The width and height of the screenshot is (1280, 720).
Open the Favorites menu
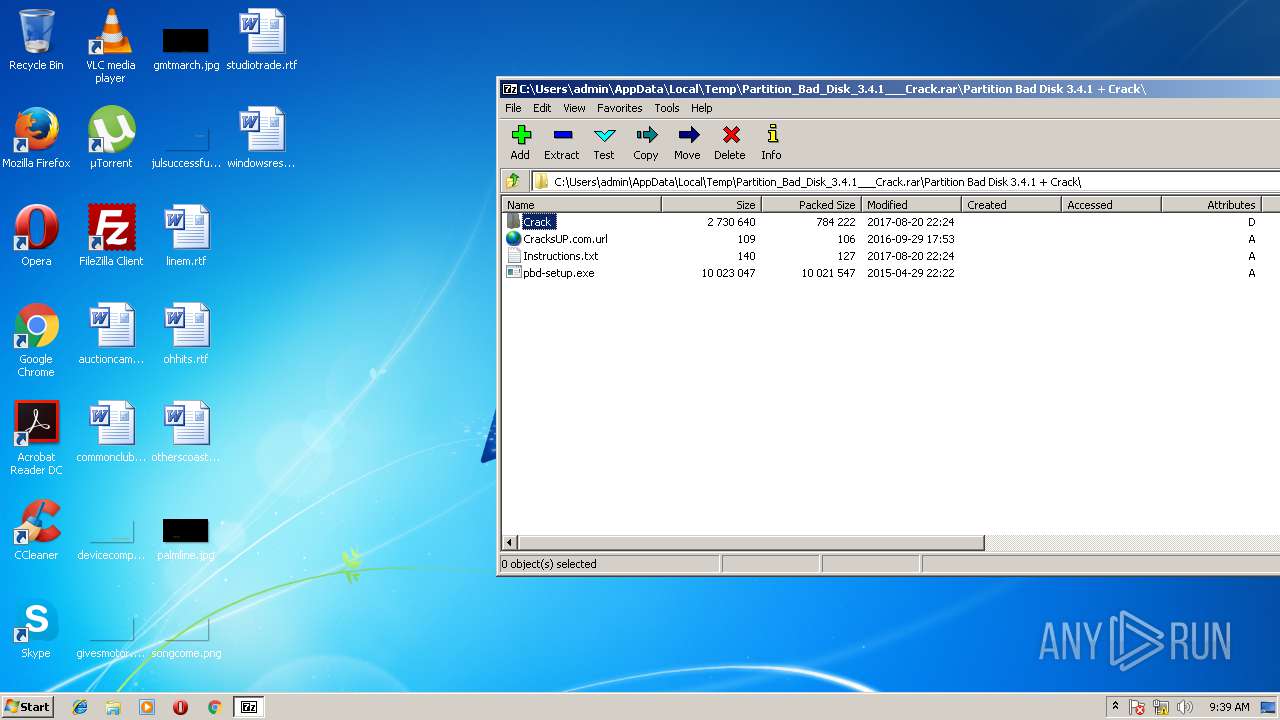tap(620, 108)
